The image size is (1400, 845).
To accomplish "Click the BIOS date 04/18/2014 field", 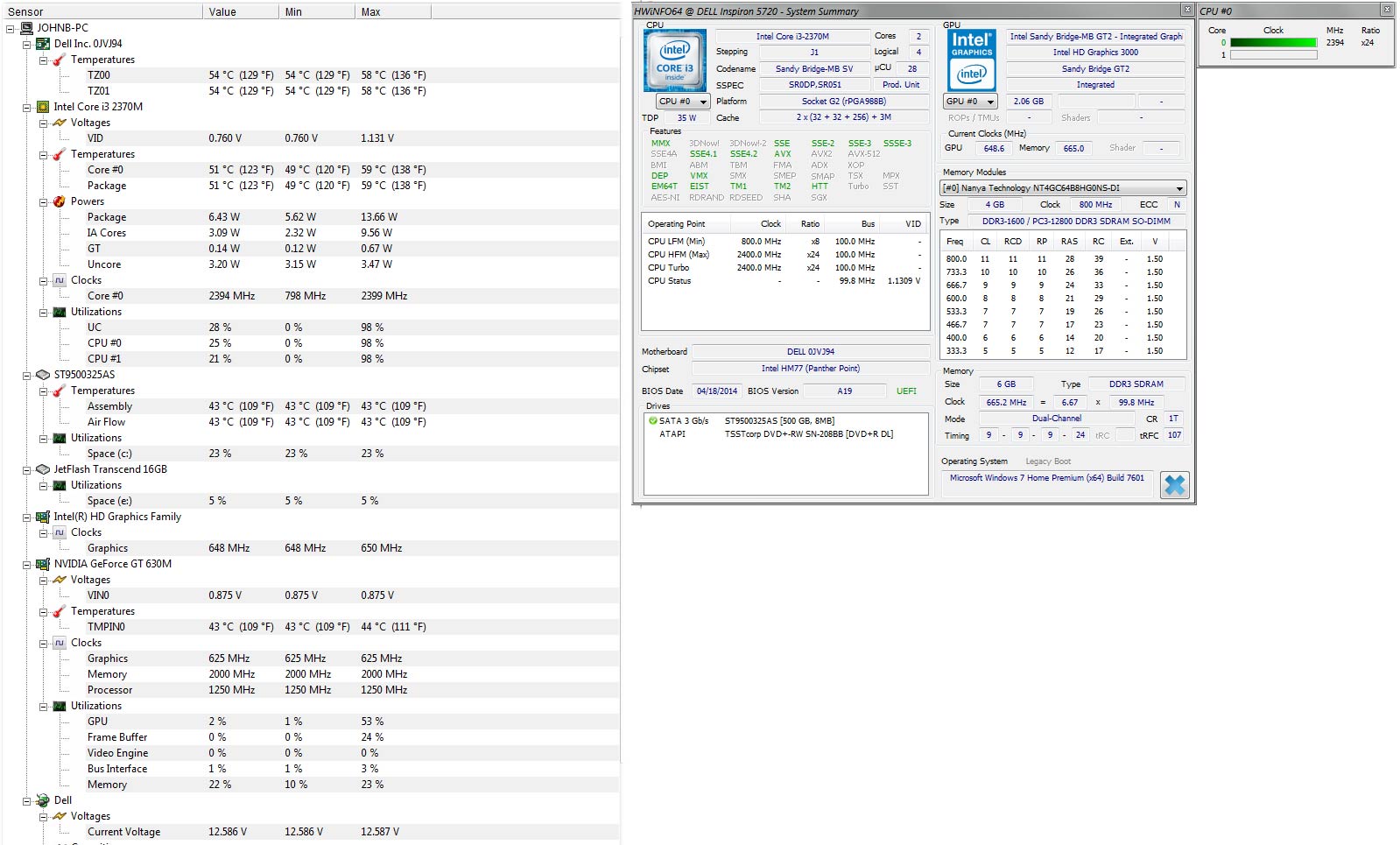I will tap(717, 391).
